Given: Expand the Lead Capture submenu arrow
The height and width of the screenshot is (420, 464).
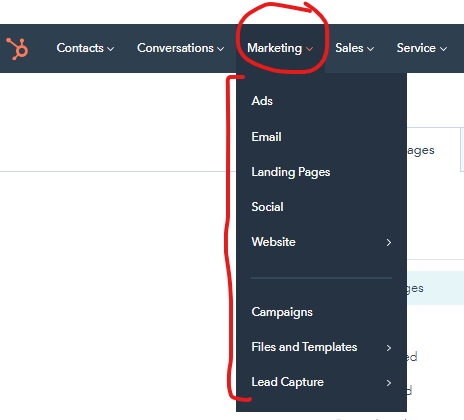Looking at the screenshot, I should (389, 383).
